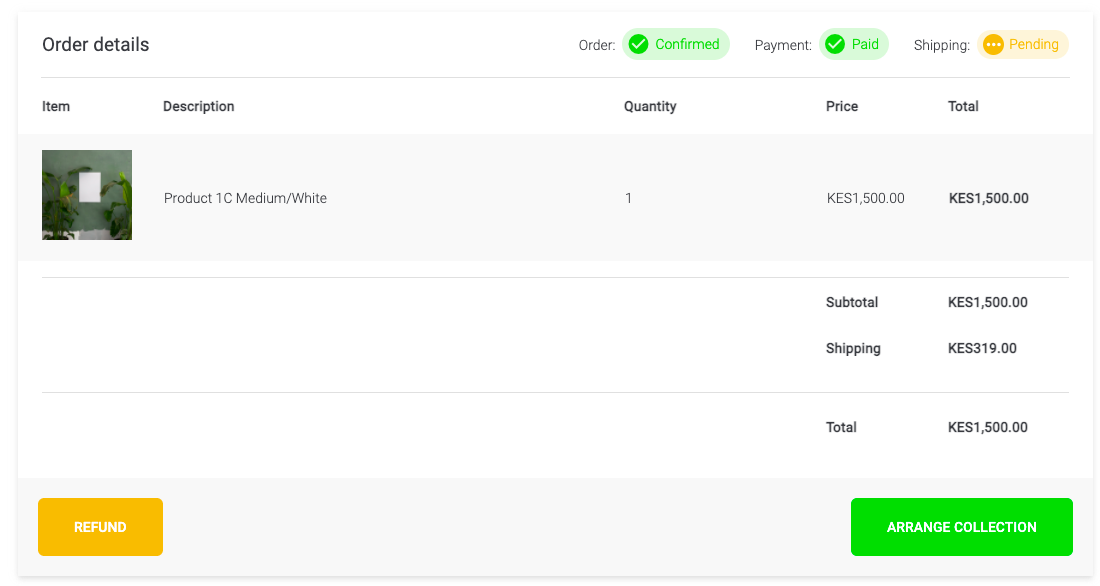
Task: Select the Confirmed order status badge
Action: point(676,44)
